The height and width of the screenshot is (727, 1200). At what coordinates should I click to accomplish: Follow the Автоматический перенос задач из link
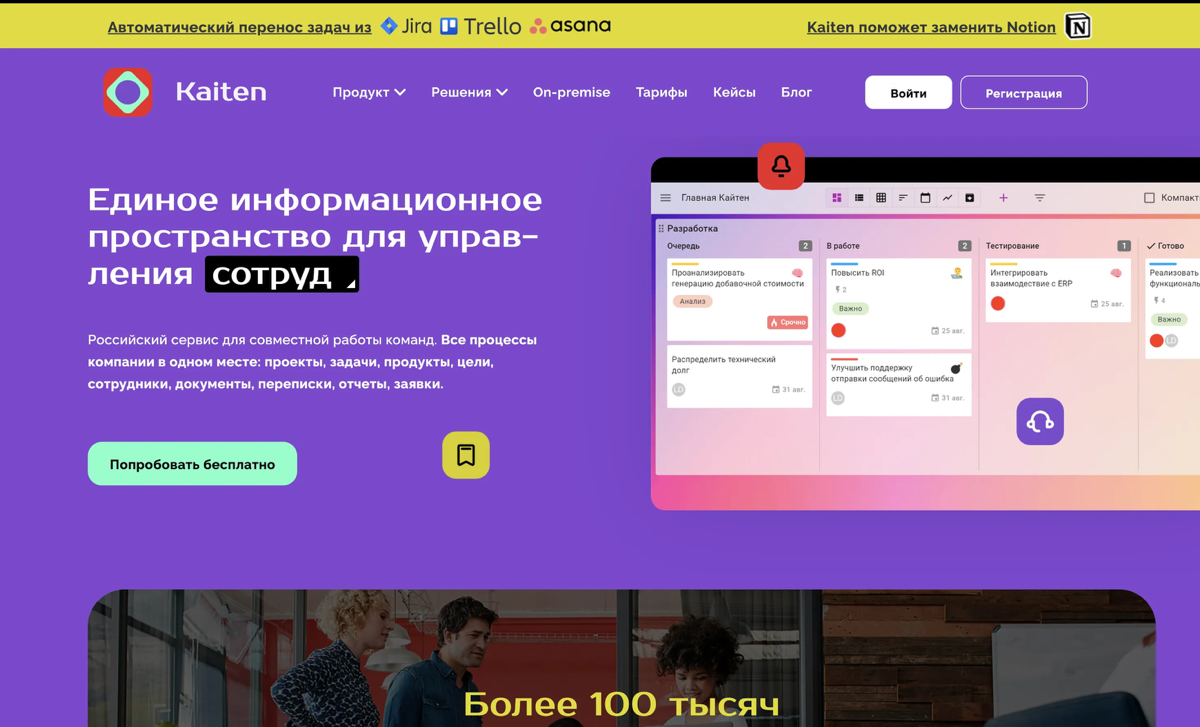pyautogui.click(x=239, y=27)
